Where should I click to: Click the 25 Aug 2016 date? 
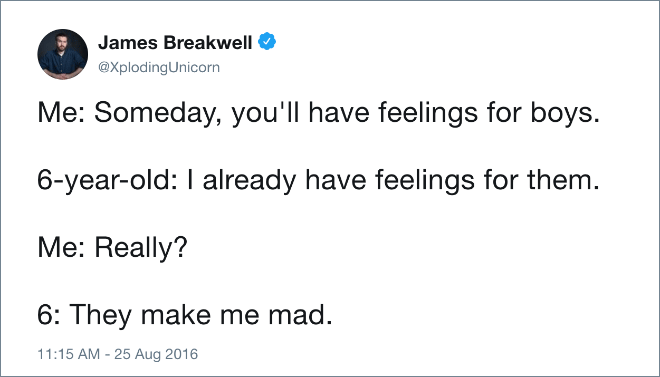coord(156,354)
